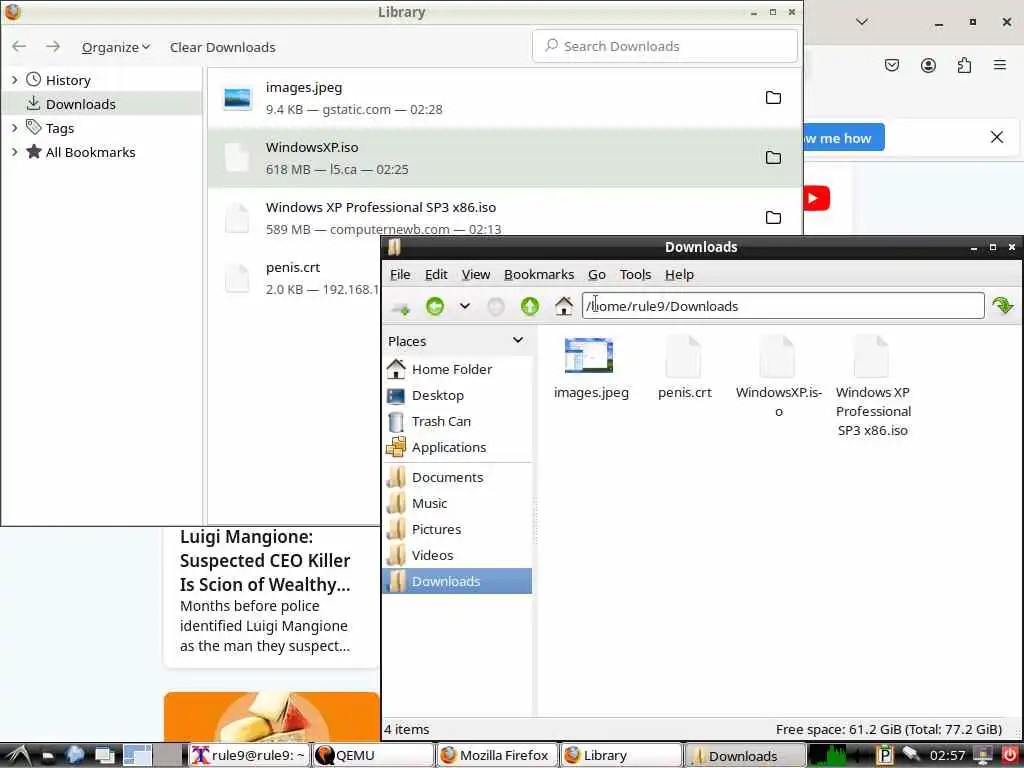Click the 'Show me how' button
Viewport: 1024px width, 768px height.
(844, 138)
